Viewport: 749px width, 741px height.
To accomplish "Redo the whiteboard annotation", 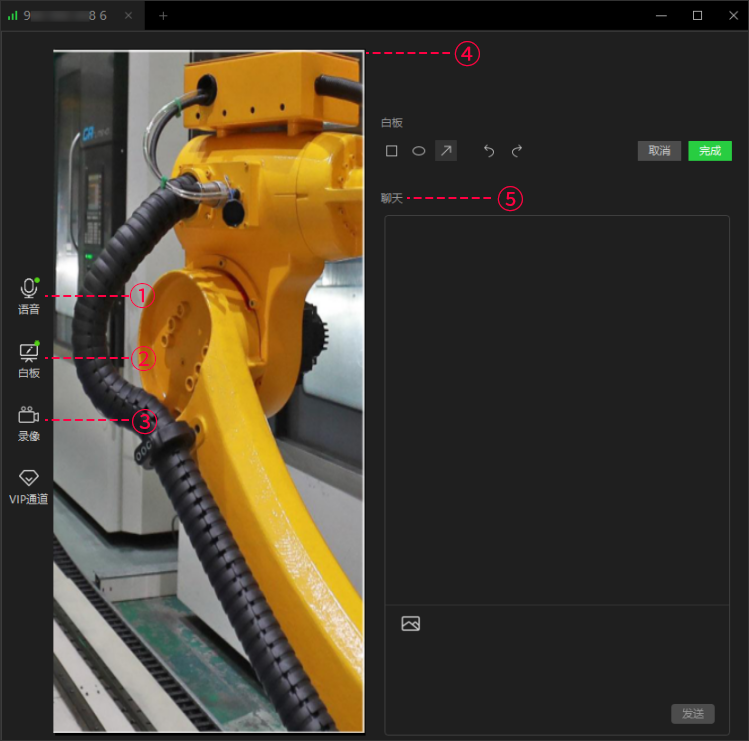I will [x=517, y=151].
